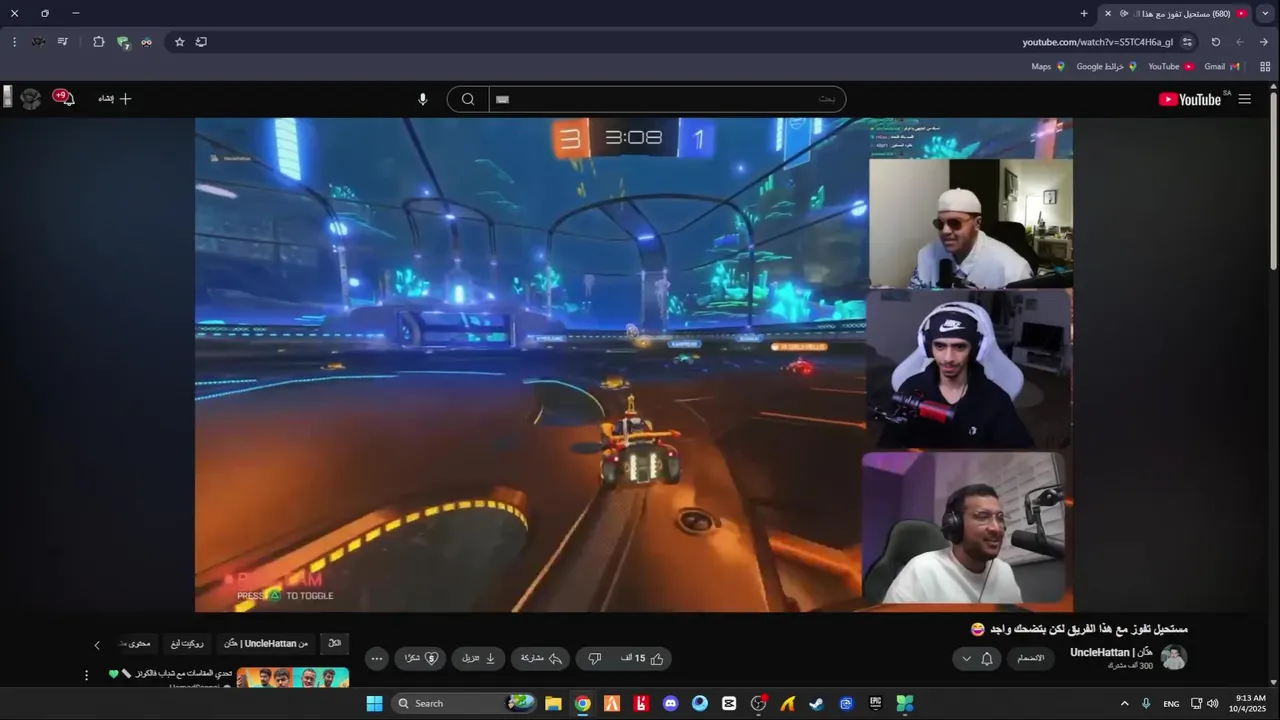Open the UncleHattan channel name link

[x=1112, y=652]
